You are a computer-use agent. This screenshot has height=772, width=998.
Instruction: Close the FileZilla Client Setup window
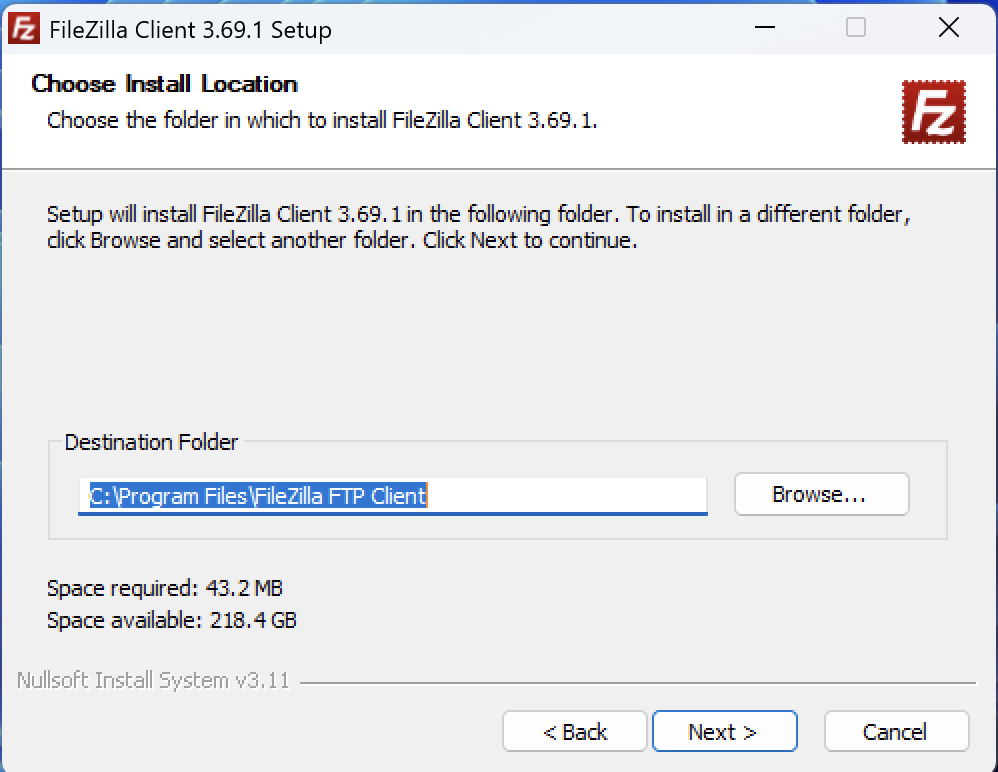click(948, 27)
